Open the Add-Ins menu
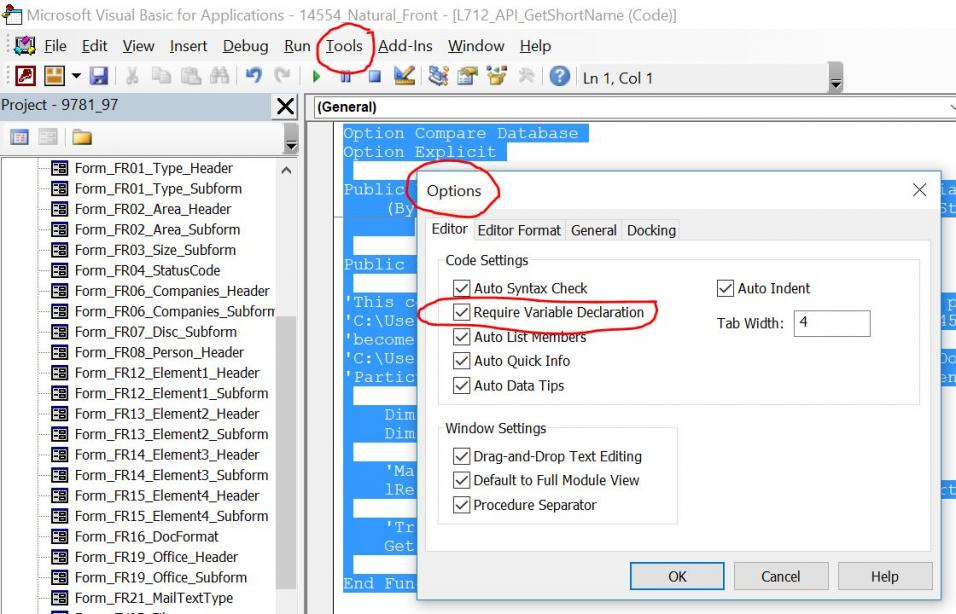956x614 pixels. click(405, 46)
